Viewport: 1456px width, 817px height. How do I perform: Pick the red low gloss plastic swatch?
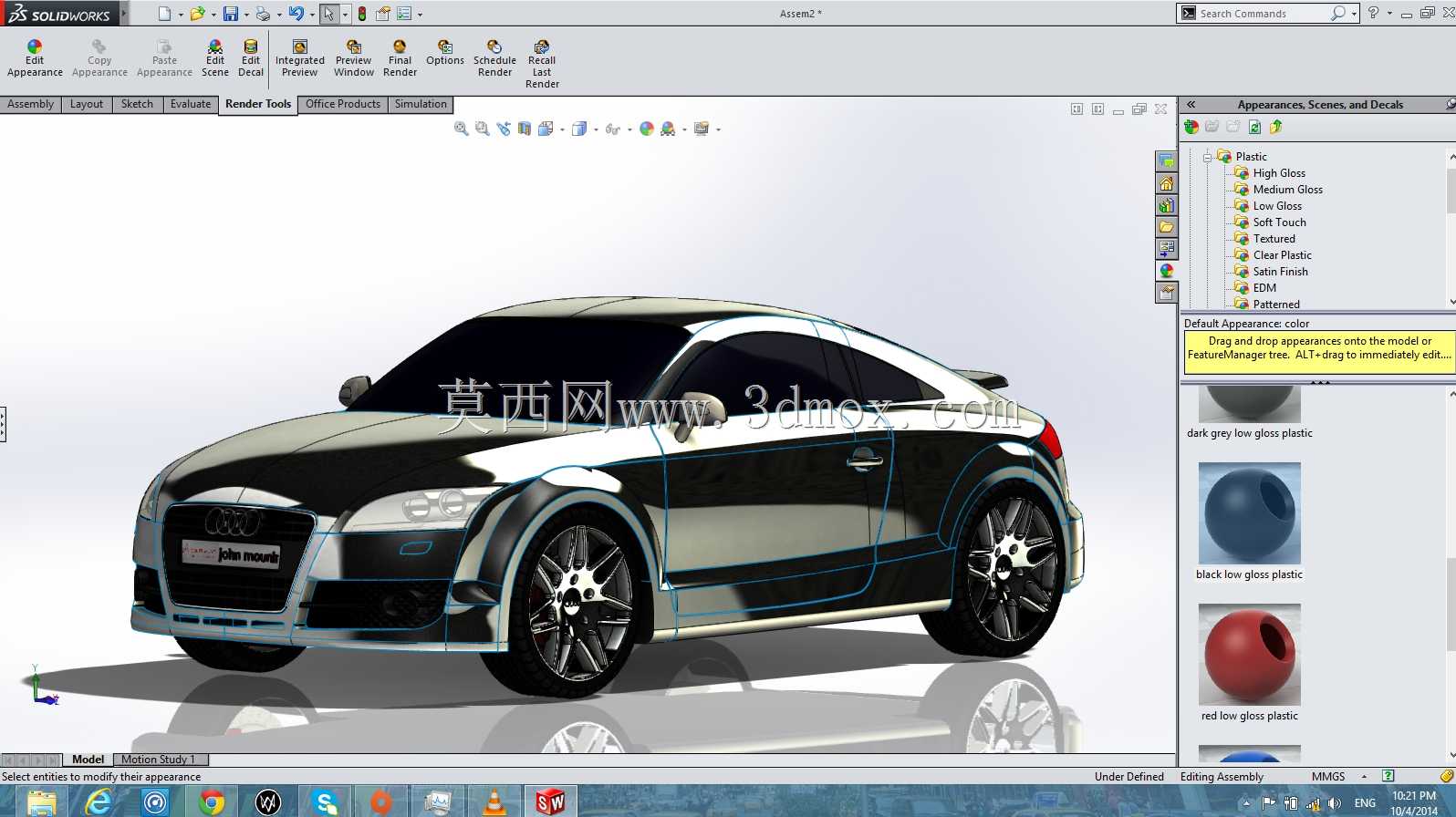(1250, 654)
